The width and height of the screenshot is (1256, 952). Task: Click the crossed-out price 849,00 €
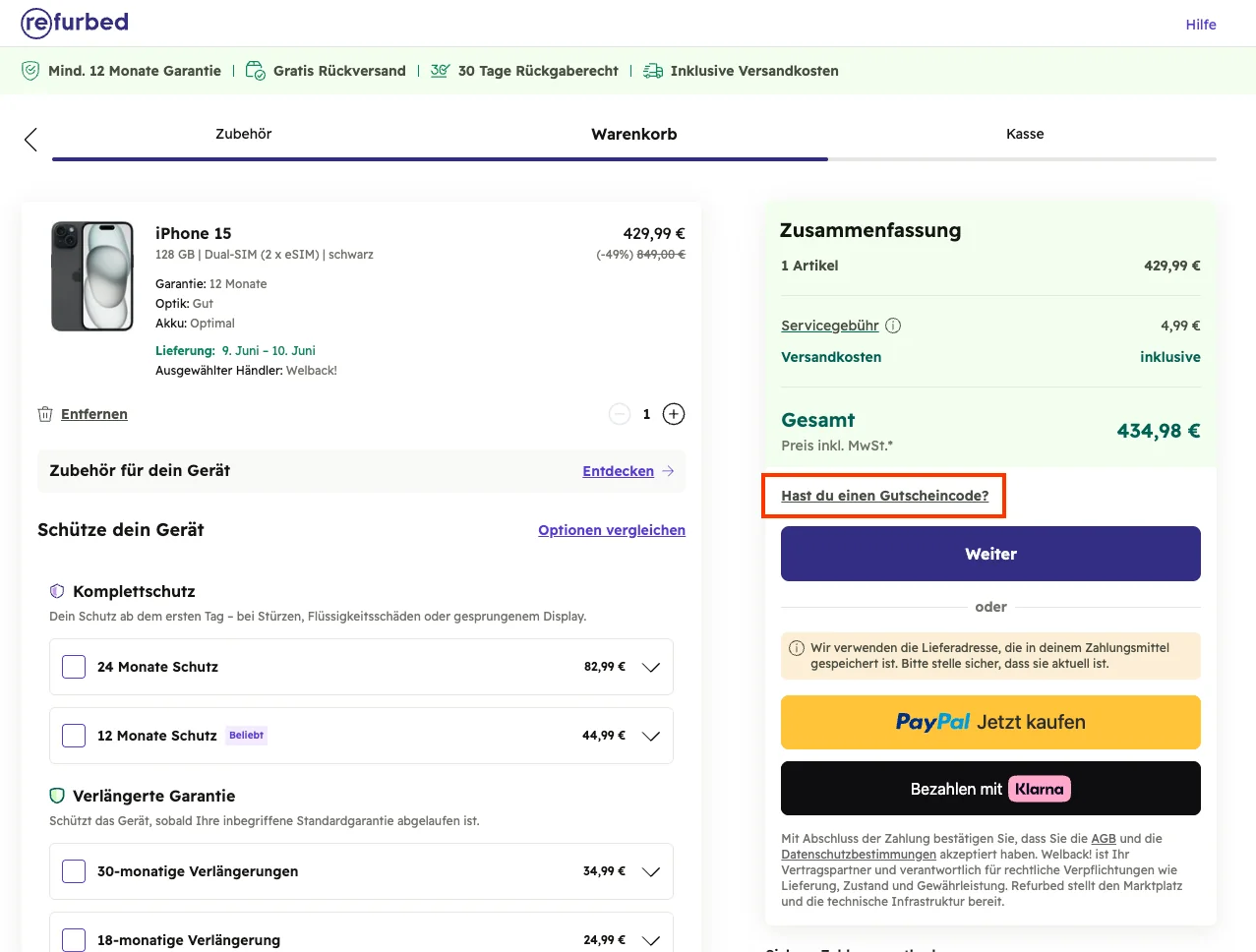point(661,254)
